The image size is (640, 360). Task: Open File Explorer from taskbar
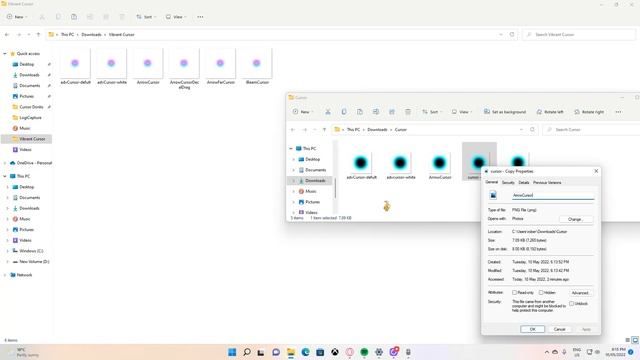tap(291, 352)
